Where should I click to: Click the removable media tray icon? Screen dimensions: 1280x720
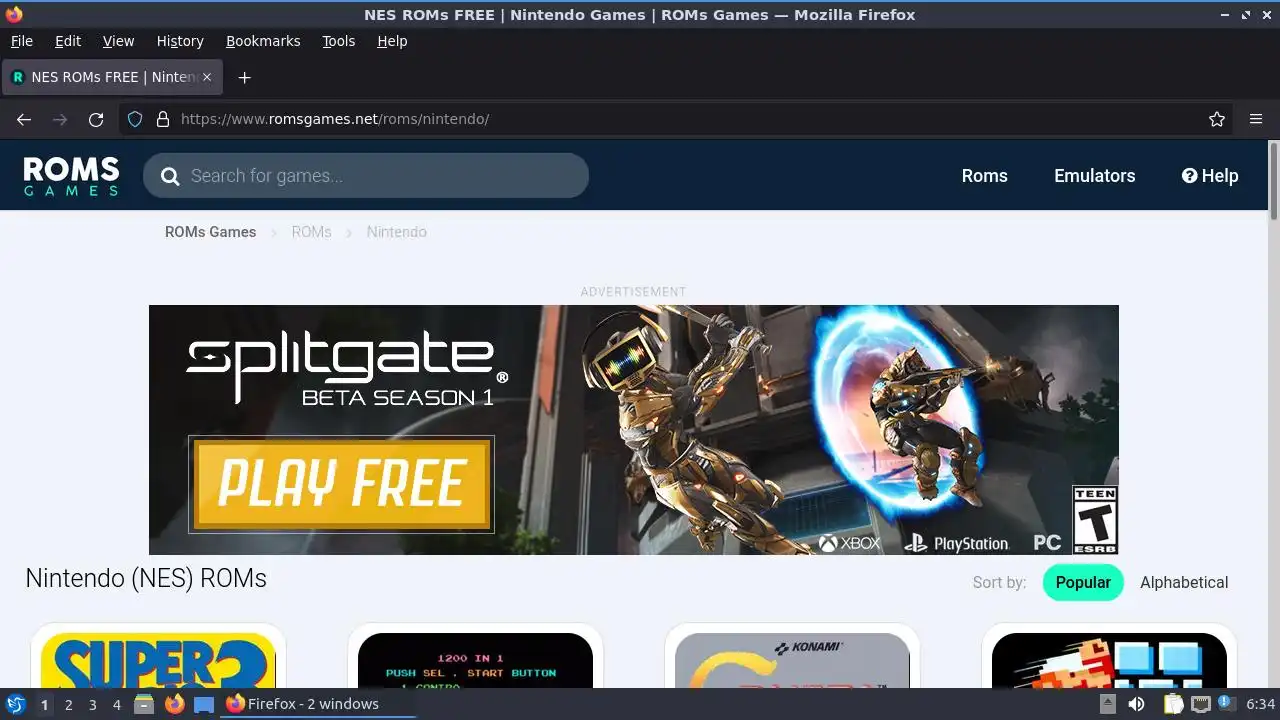1106,704
